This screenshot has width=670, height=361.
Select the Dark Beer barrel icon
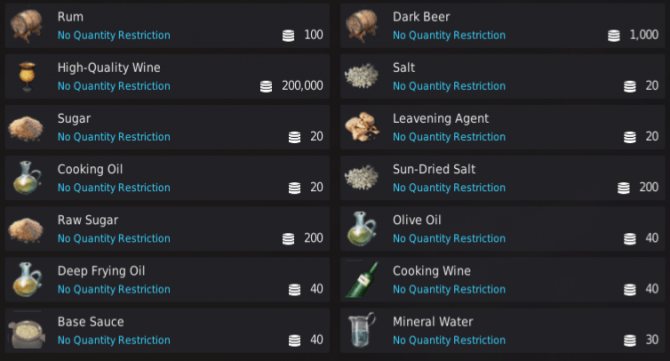(361, 26)
